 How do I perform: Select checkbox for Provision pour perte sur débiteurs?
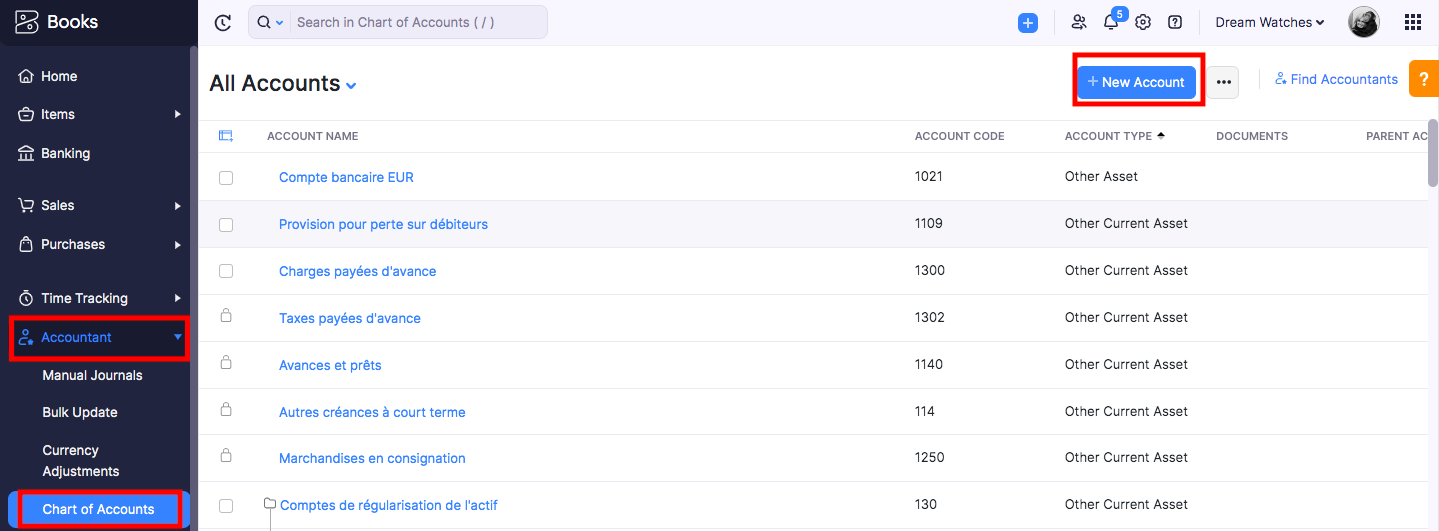226,225
